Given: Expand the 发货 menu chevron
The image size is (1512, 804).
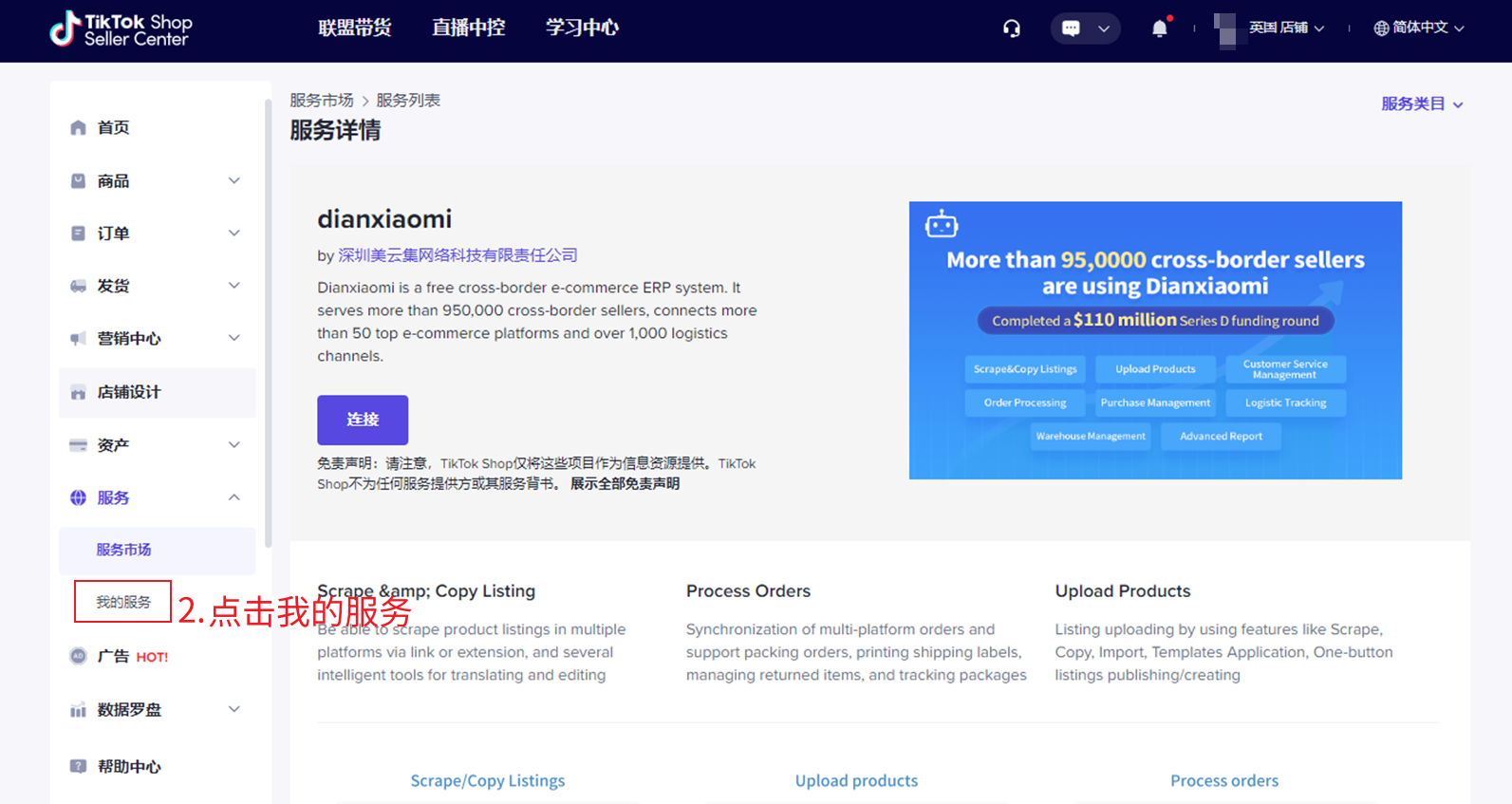Looking at the screenshot, I should point(233,285).
